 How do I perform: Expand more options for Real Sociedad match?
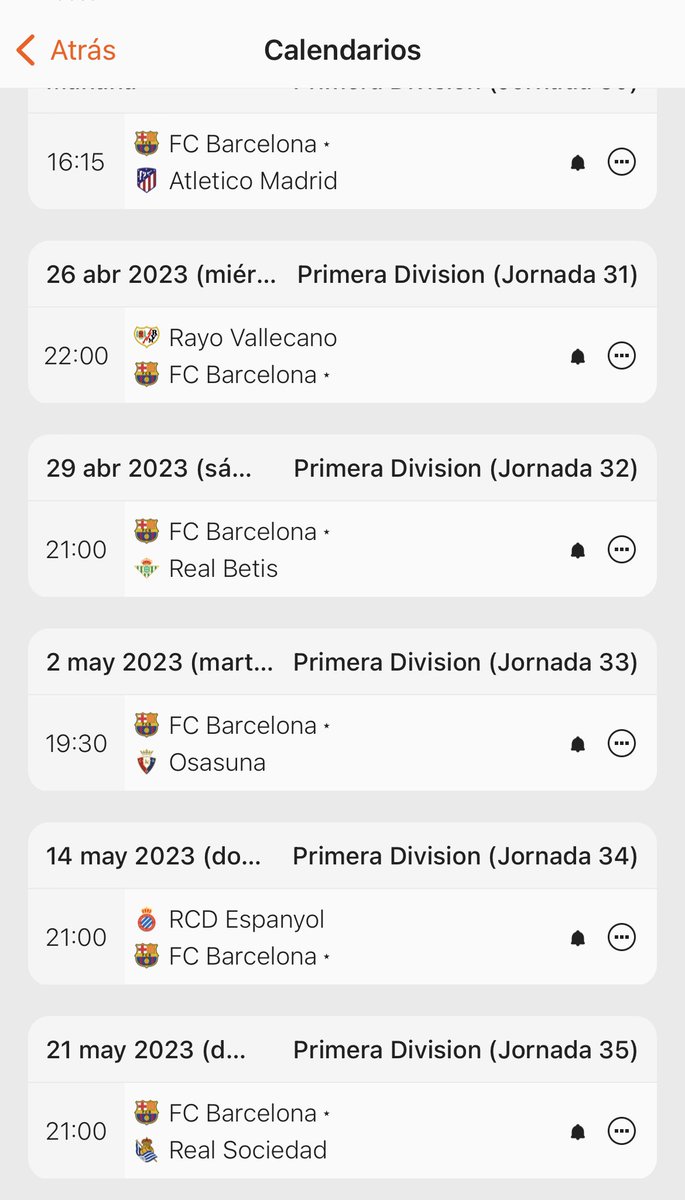pyautogui.click(x=622, y=1132)
